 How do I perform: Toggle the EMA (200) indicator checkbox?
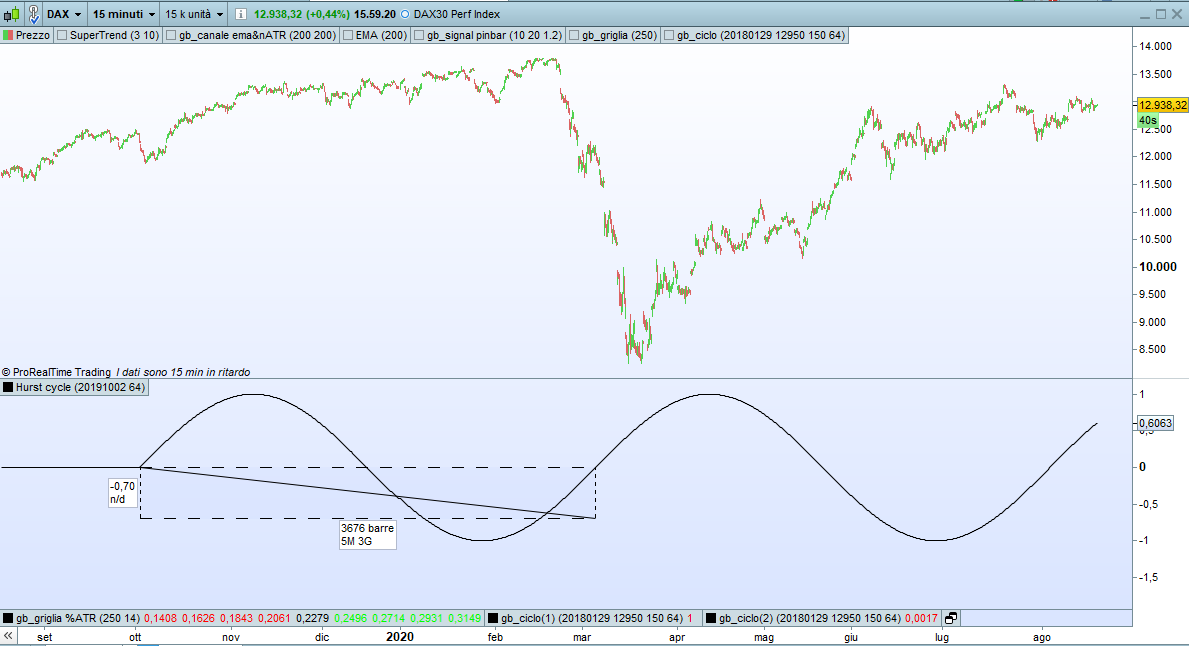click(x=348, y=36)
